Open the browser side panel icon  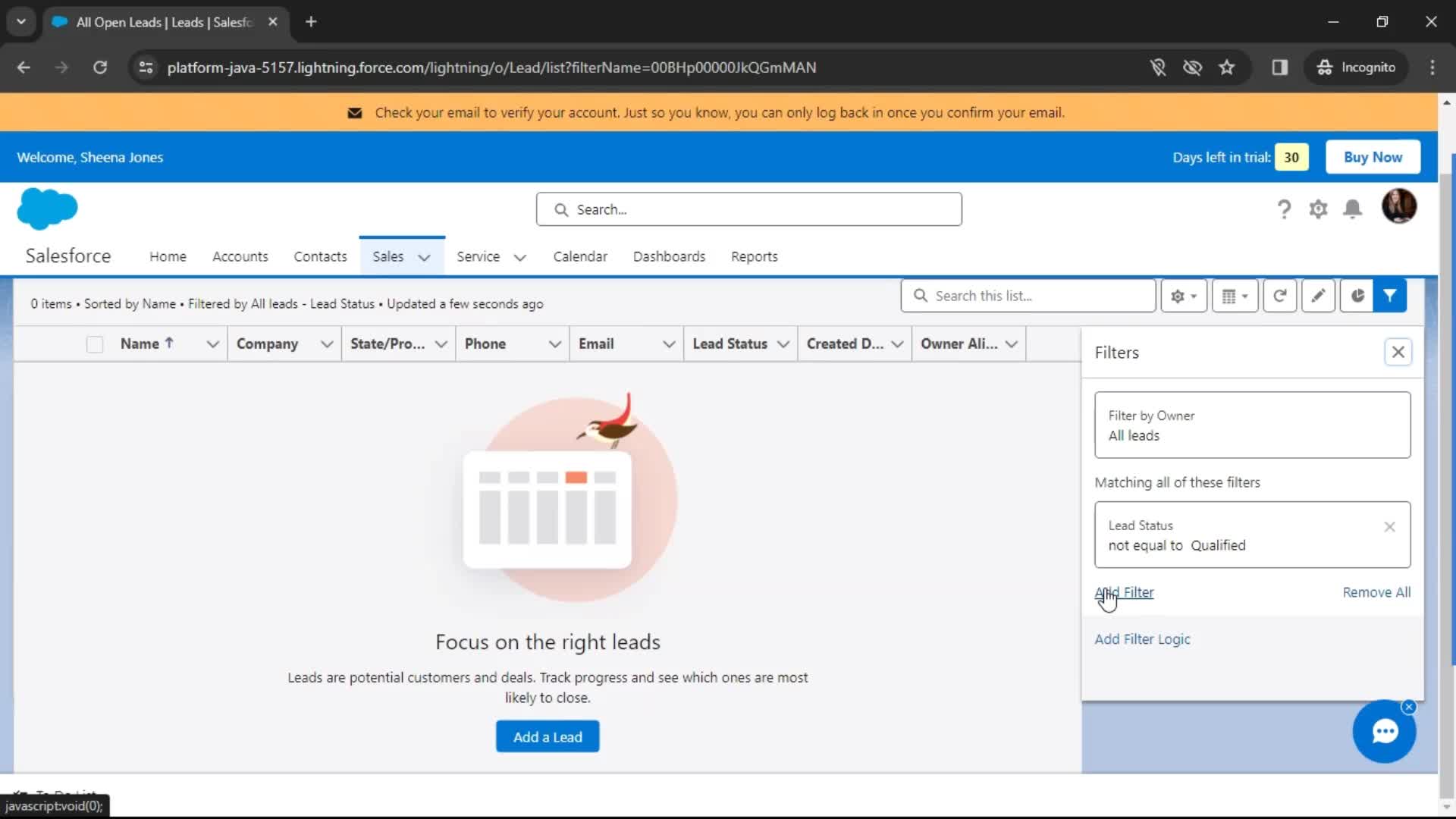(1279, 67)
